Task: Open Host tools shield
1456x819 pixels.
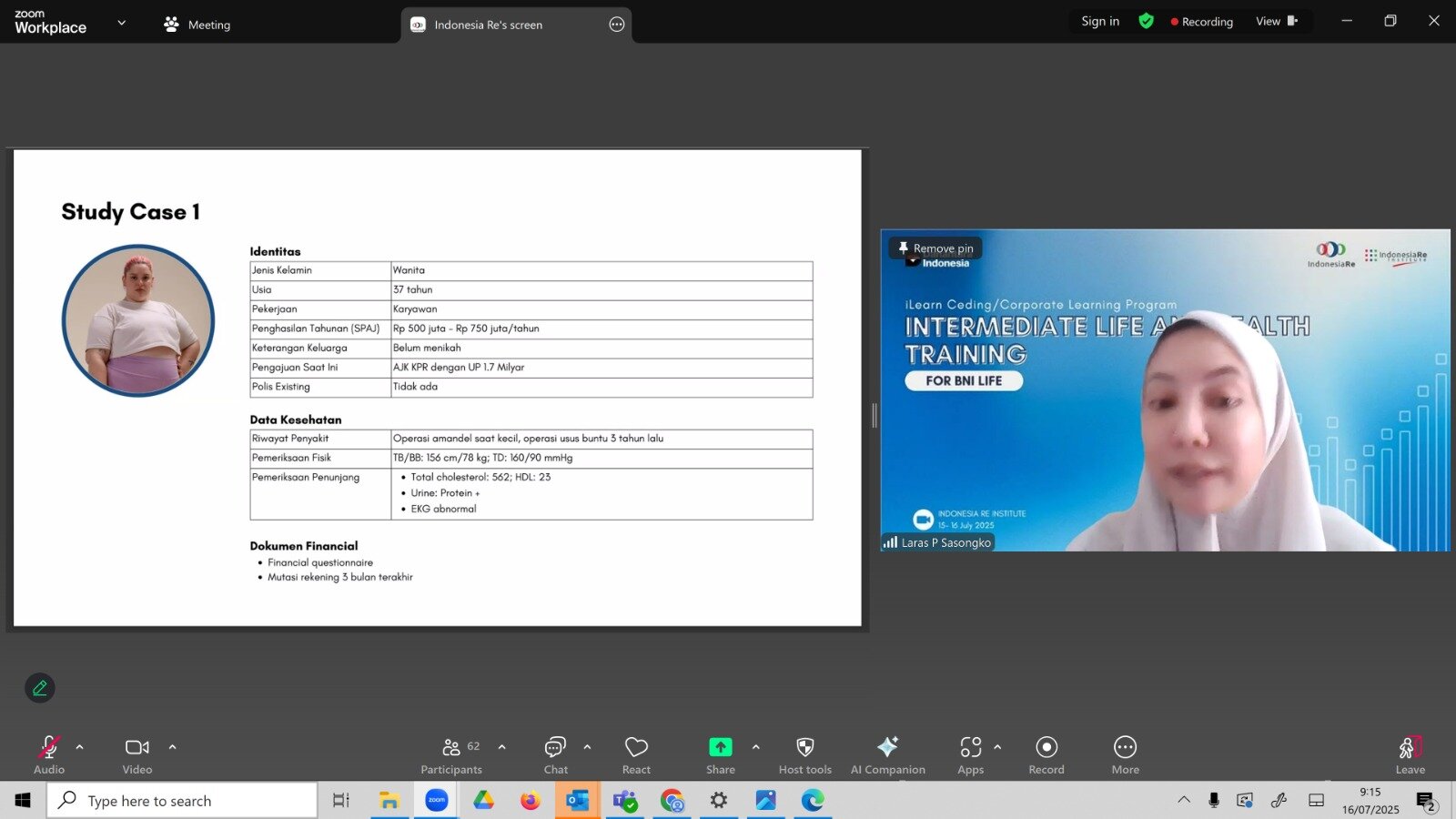Action: point(805,755)
